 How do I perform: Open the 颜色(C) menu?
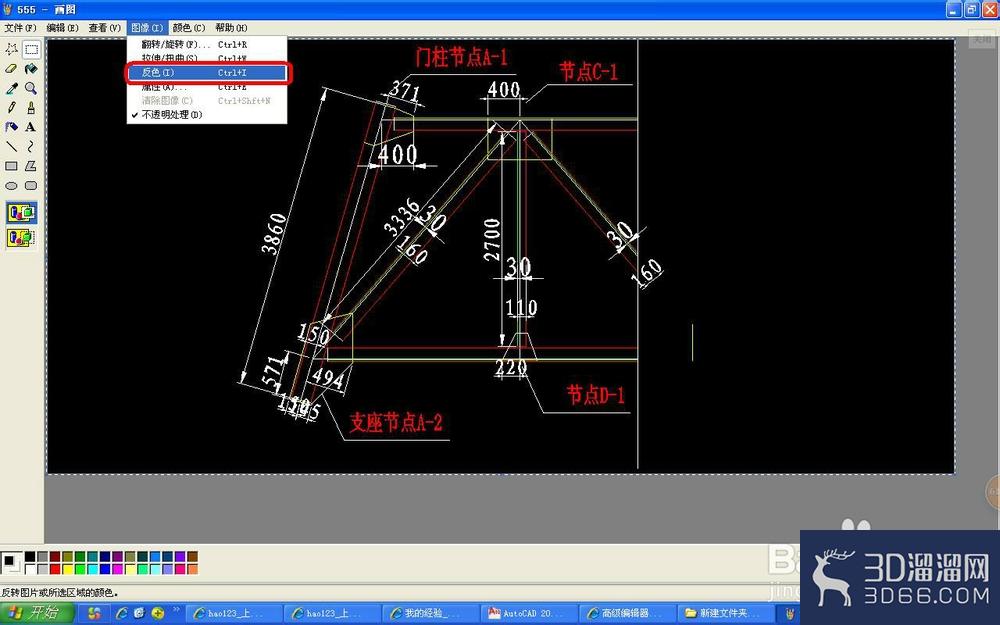(x=188, y=27)
